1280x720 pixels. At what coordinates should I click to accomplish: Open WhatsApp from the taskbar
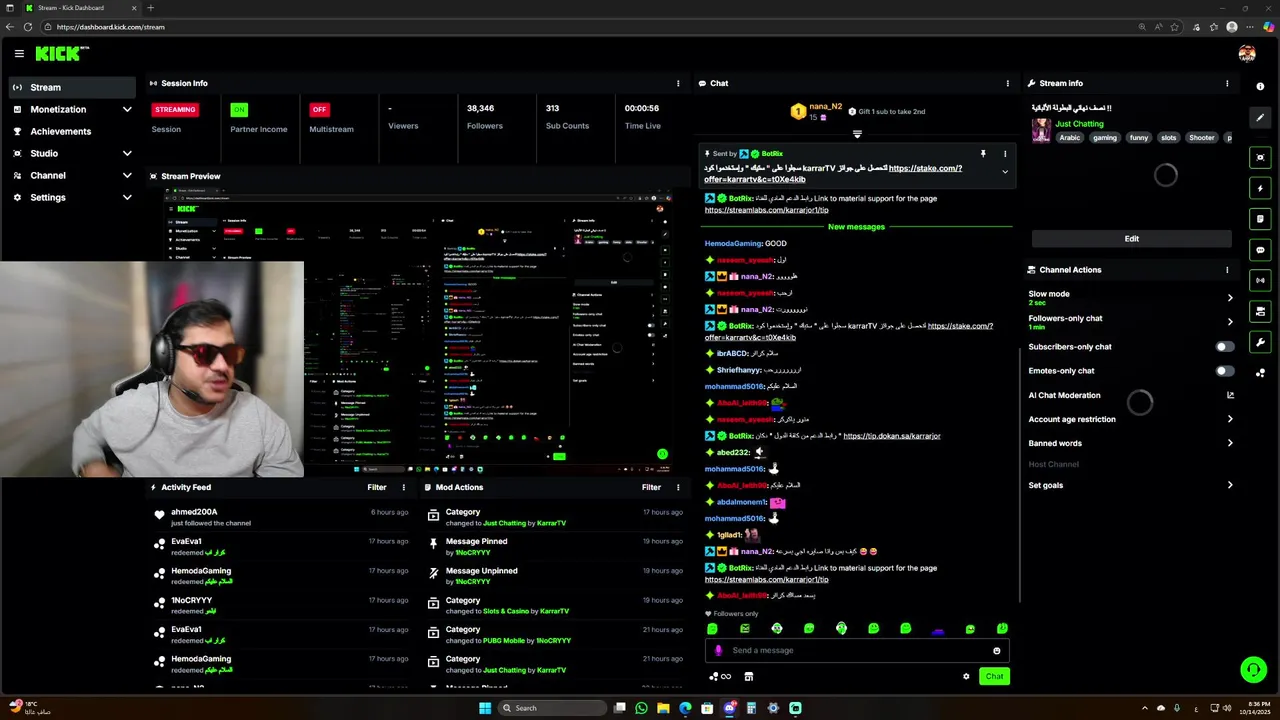click(x=641, y=708)
